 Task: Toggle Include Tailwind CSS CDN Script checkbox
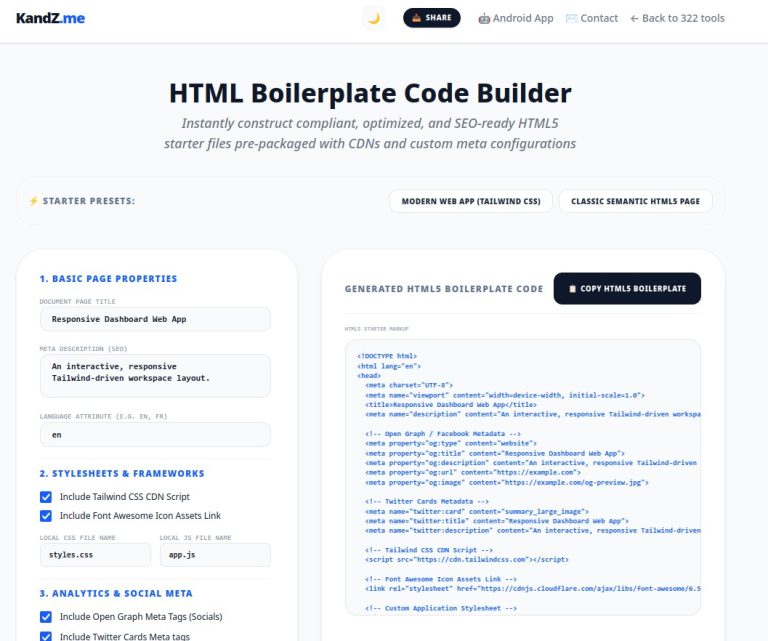pyautogui.click(x=46, y=497)
